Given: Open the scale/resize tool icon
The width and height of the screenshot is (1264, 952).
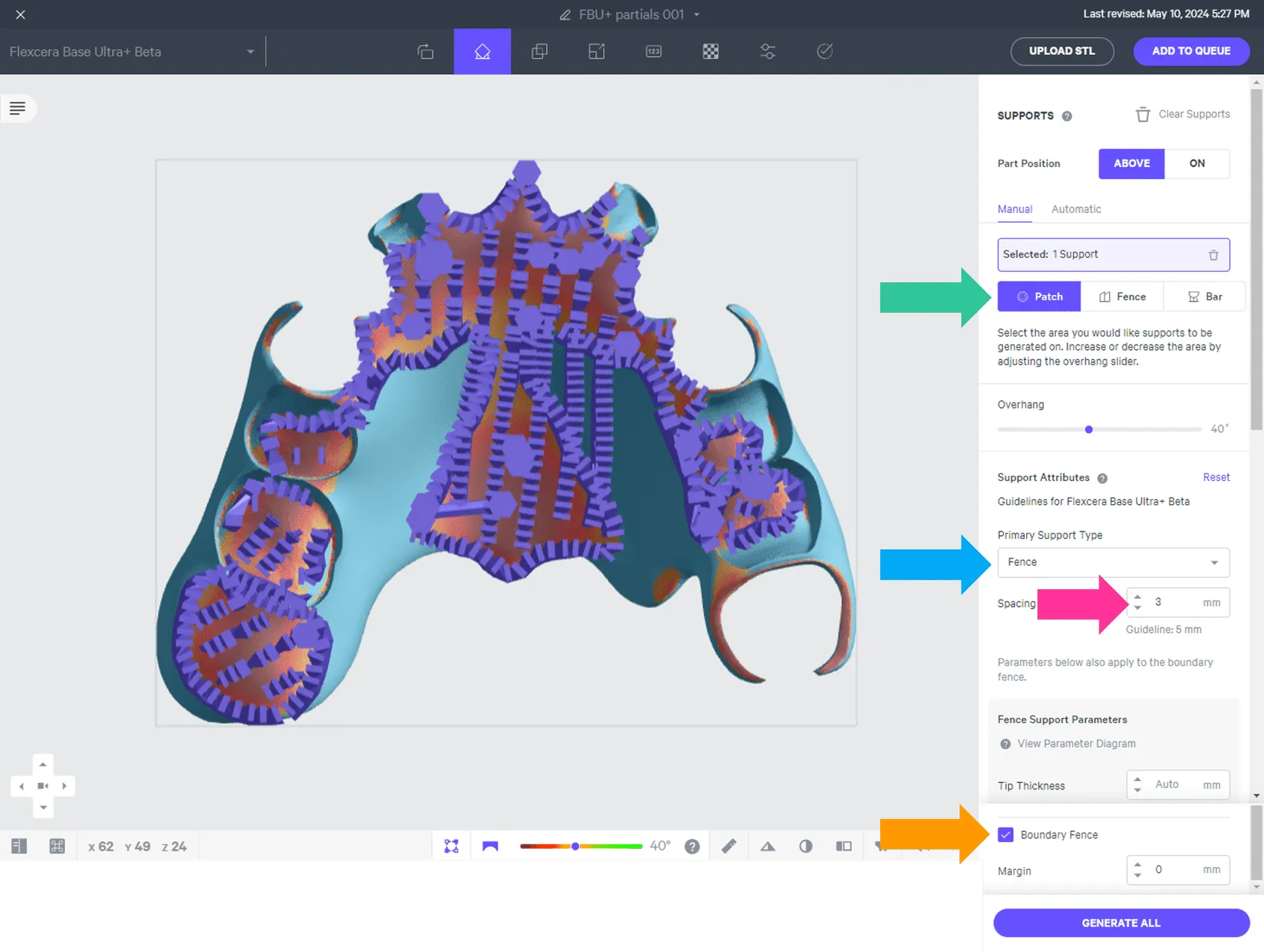Looking at the screenshot, I should [x=597, y=51].
